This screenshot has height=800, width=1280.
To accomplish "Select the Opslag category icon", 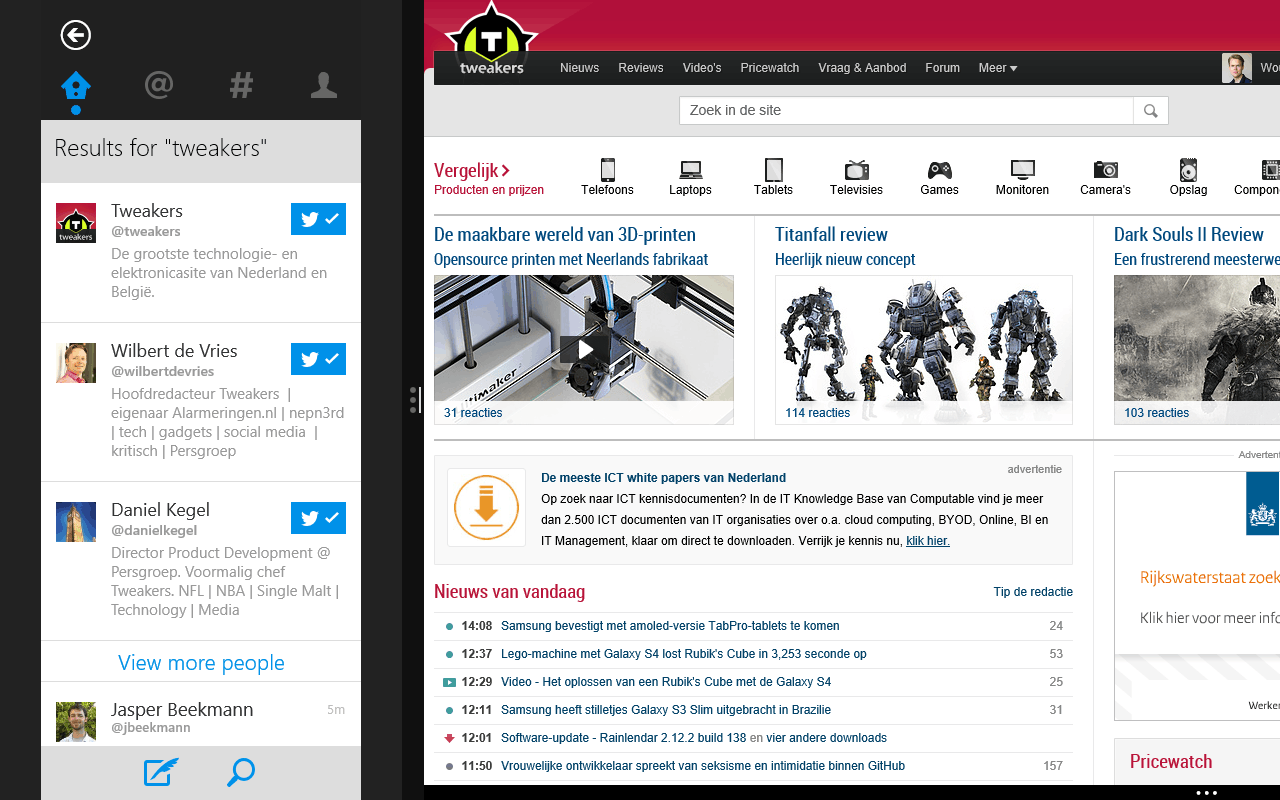I will (x=1188, y=170).
